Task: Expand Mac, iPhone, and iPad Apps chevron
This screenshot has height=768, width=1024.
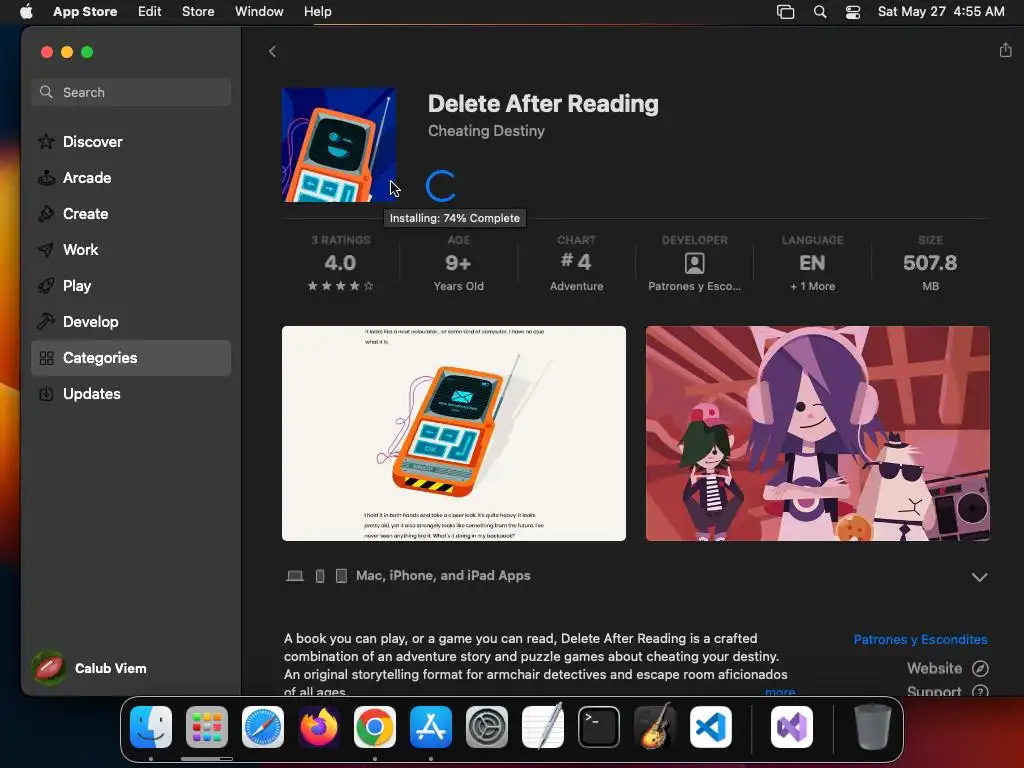Action: [979, 577]
